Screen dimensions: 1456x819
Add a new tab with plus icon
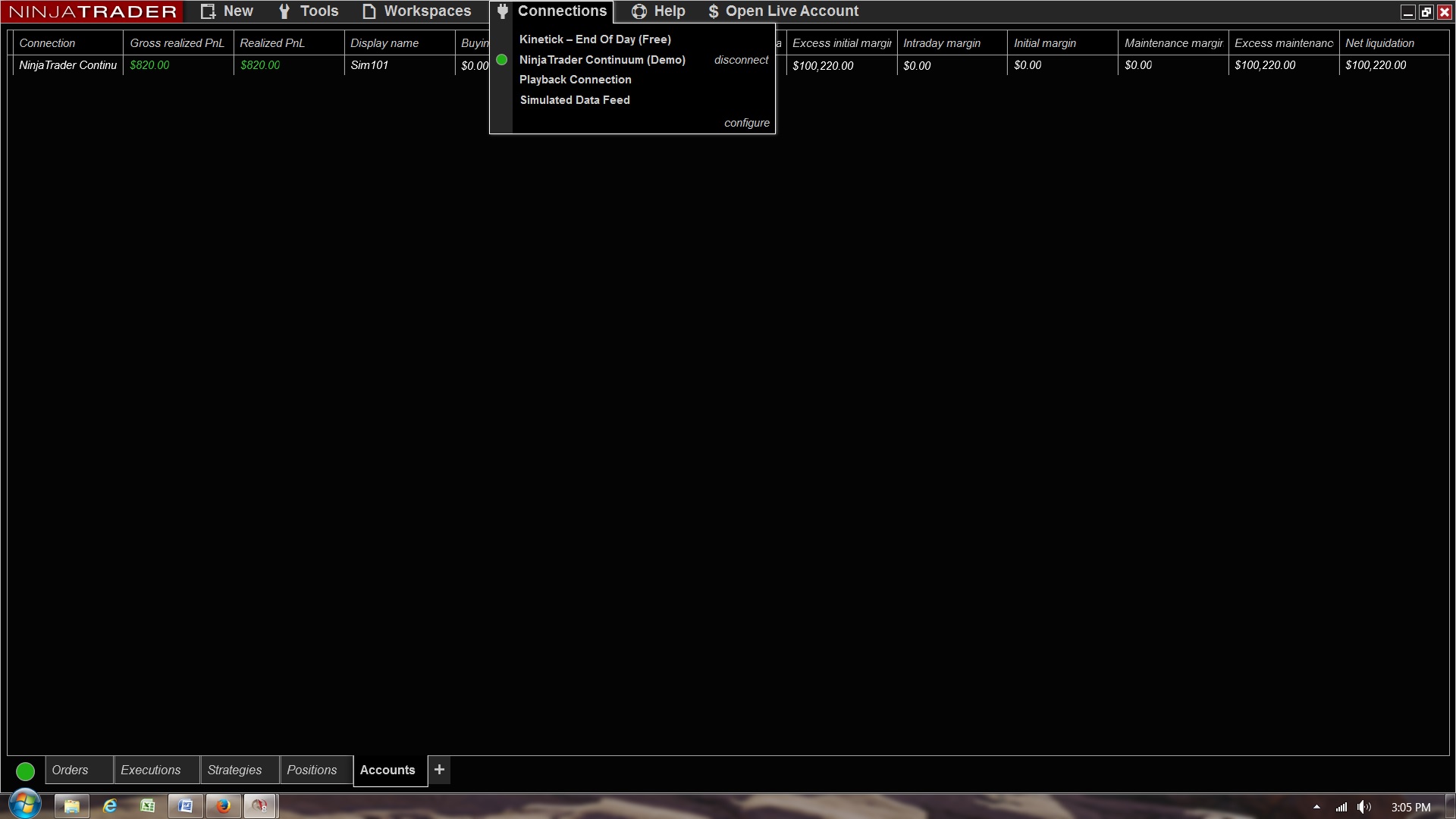439,770
